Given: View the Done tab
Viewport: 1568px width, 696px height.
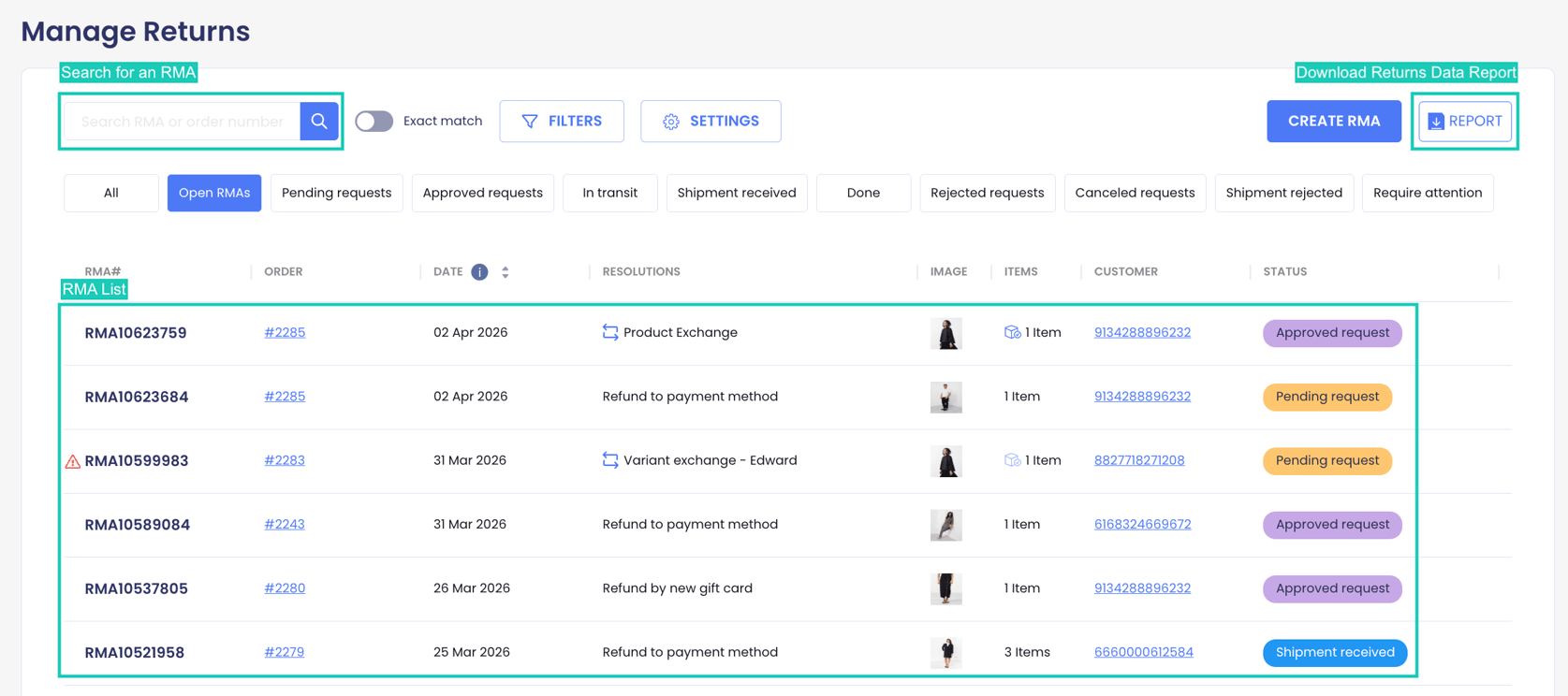Looking at the screenshot, I should point(863,193).
